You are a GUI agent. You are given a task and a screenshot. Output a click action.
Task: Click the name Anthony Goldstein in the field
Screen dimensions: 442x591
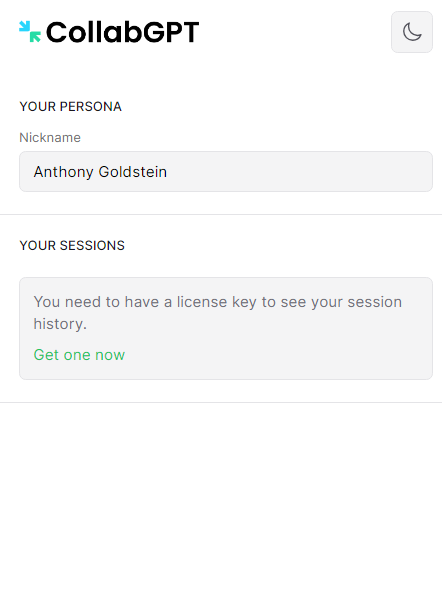click(100, 172)
